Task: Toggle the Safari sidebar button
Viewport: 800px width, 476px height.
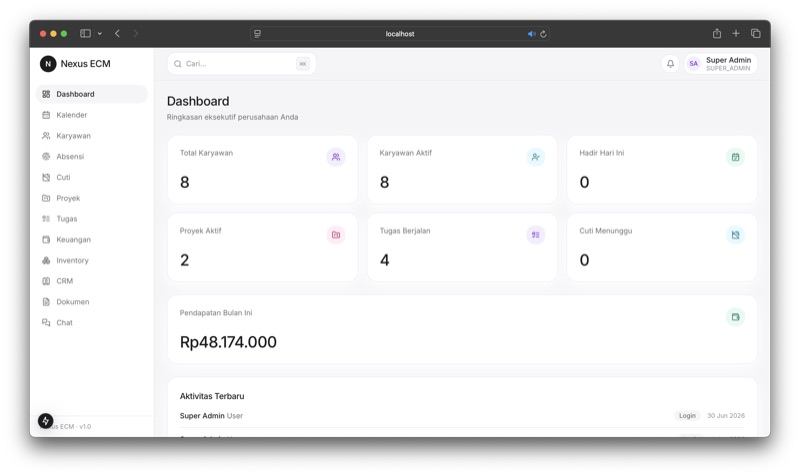Action: [x=85, y=34]
